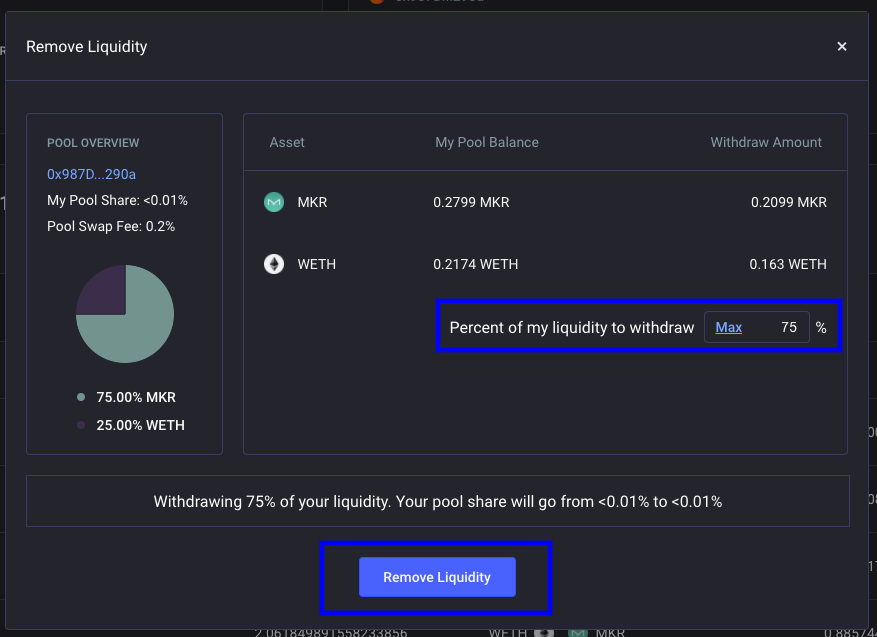
Task: Click the MKR token icon
Action: (274, 202)
